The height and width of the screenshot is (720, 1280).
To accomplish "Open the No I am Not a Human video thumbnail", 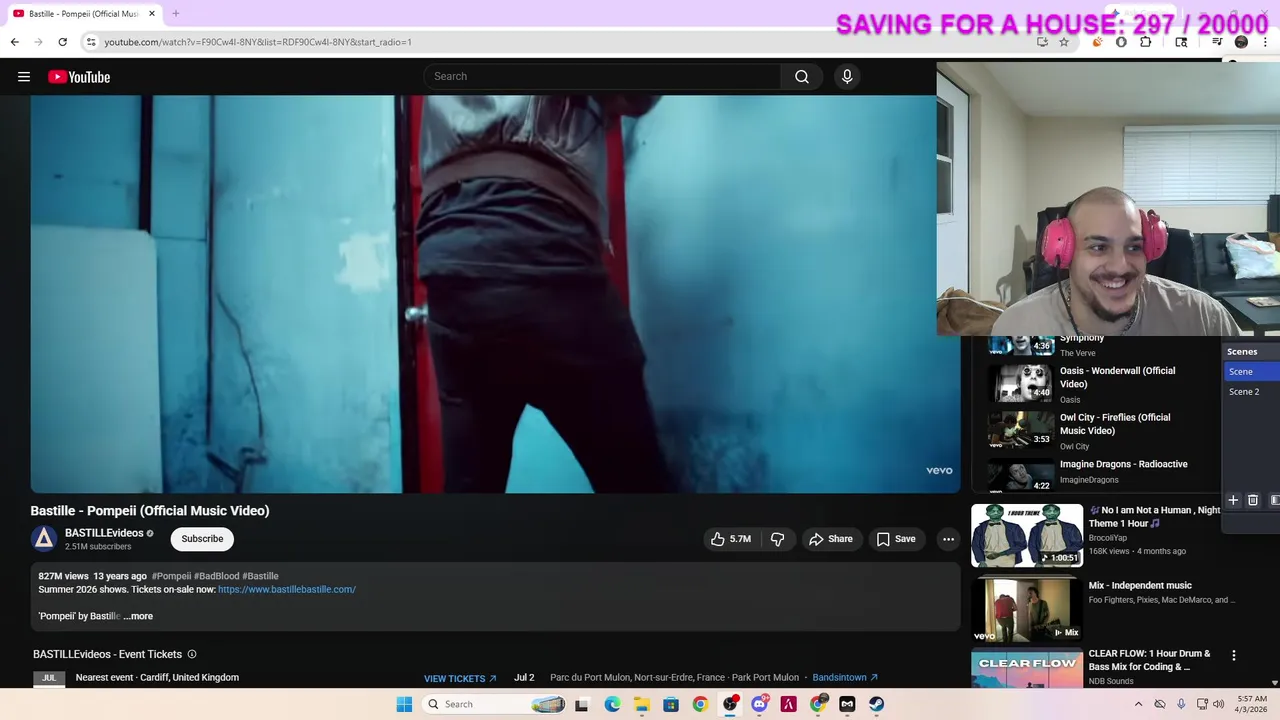I will (1027, 535).
